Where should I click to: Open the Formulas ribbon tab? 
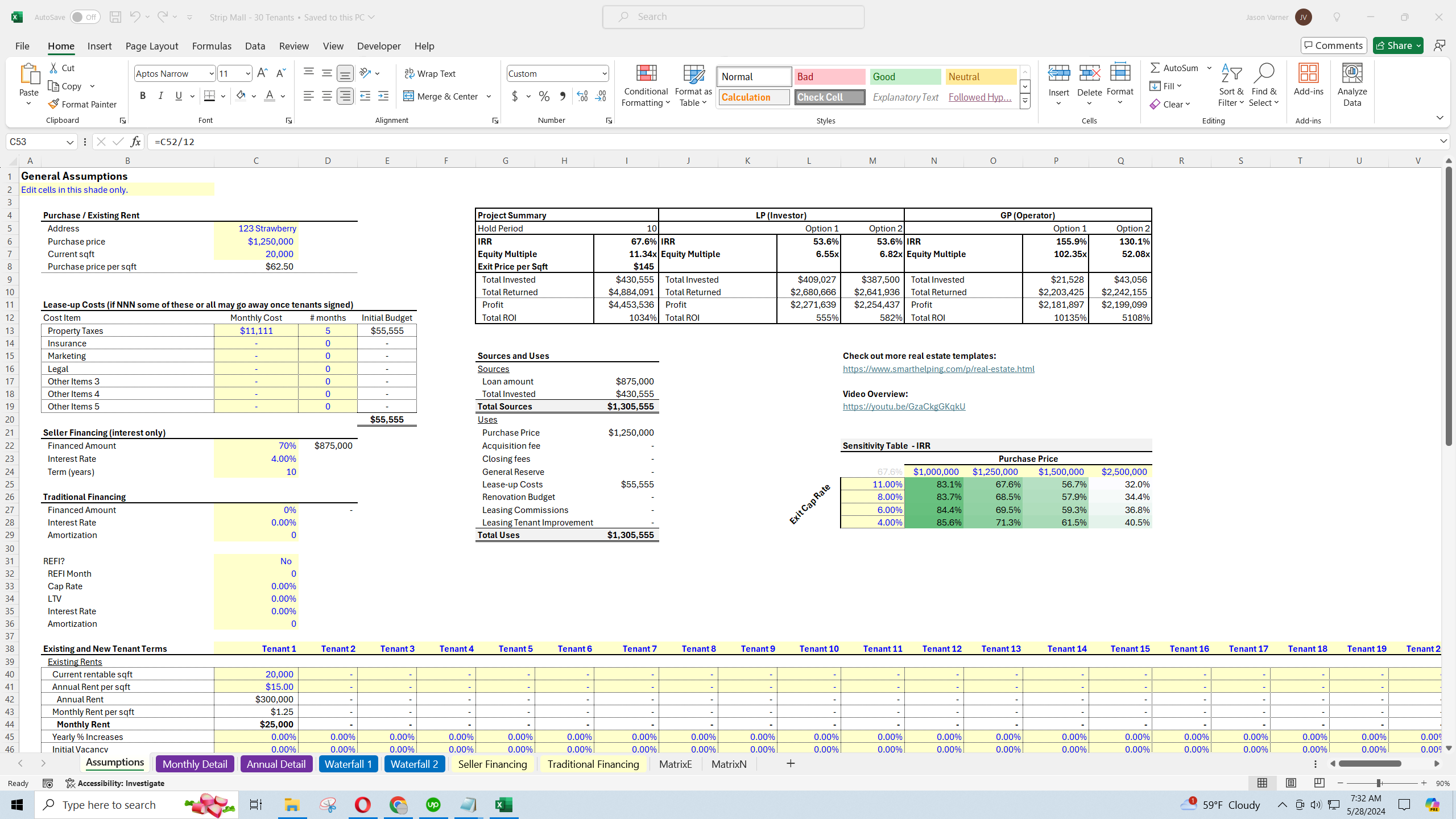(x=212, y=46)
